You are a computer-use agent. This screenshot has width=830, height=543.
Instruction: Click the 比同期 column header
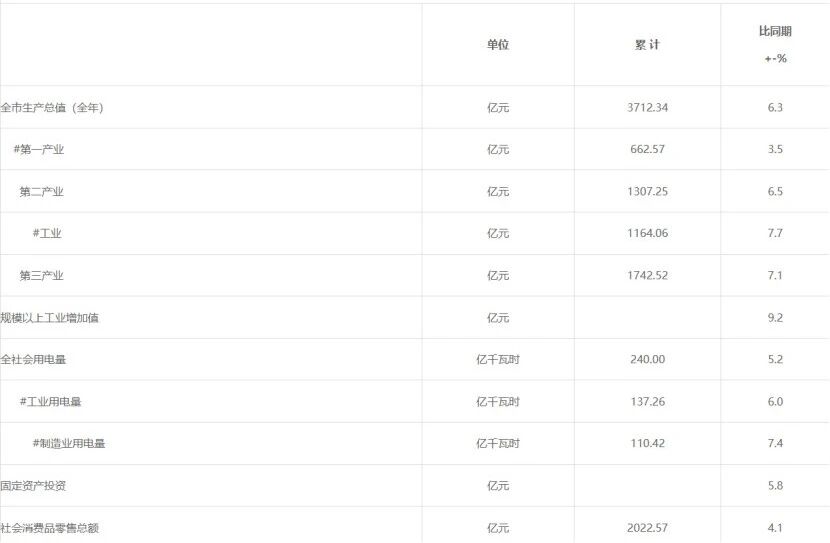775,32
